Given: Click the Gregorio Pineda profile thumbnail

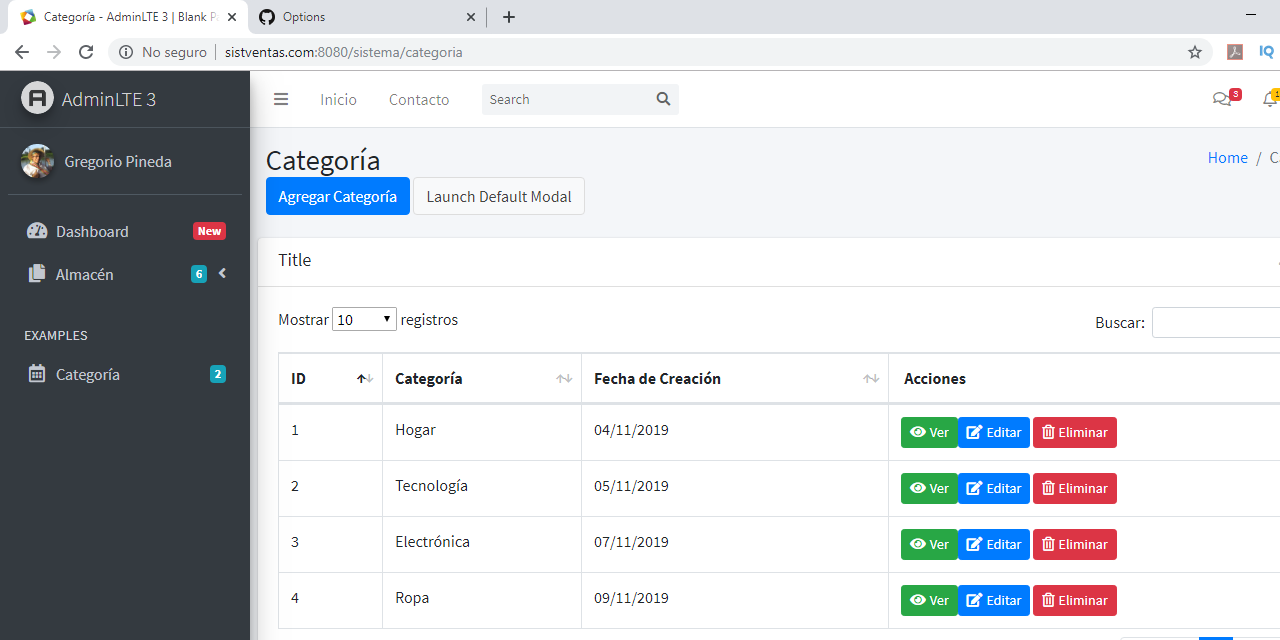Looking at the screenshot, I should click(37, 161).
